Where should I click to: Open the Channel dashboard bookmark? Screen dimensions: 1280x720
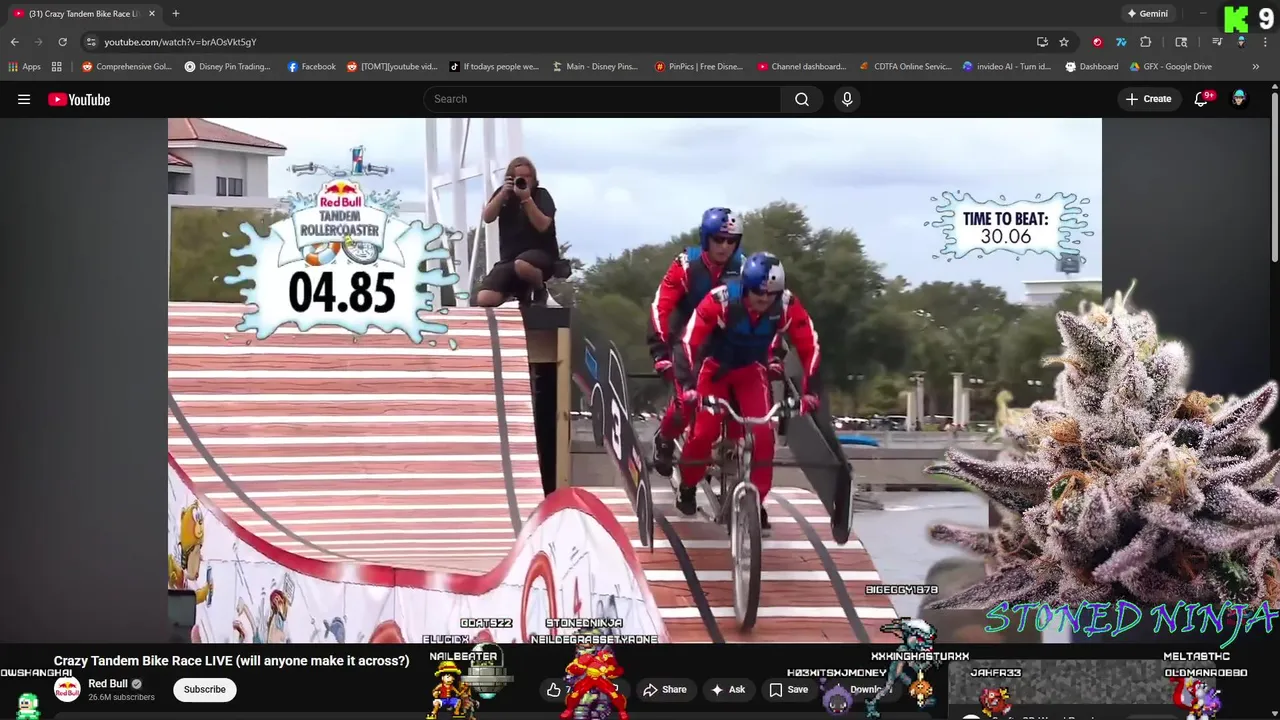(802, 67)
